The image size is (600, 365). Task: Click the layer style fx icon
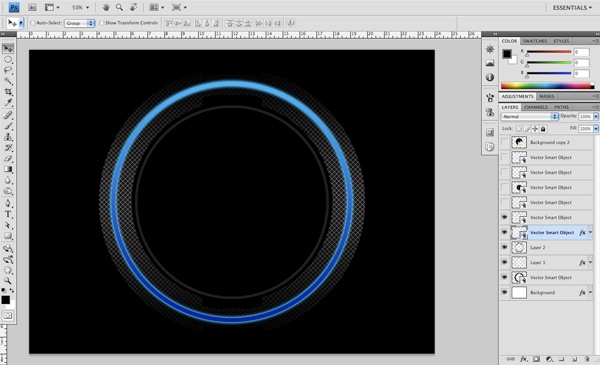523,359
